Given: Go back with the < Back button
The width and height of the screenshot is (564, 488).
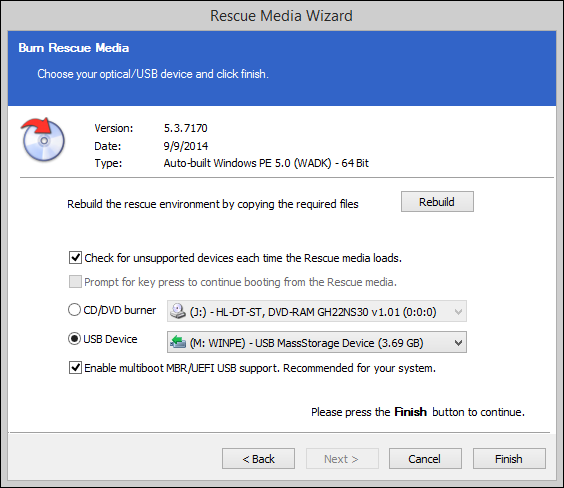Looking at the screenshot, I should [x=258, y=459].
